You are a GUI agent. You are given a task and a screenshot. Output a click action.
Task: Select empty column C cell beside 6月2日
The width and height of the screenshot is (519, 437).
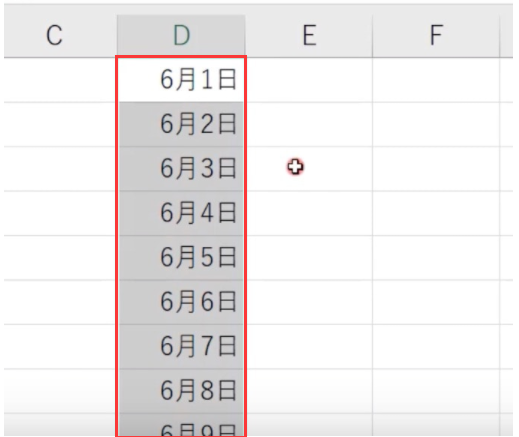click(x=60, y=124)
